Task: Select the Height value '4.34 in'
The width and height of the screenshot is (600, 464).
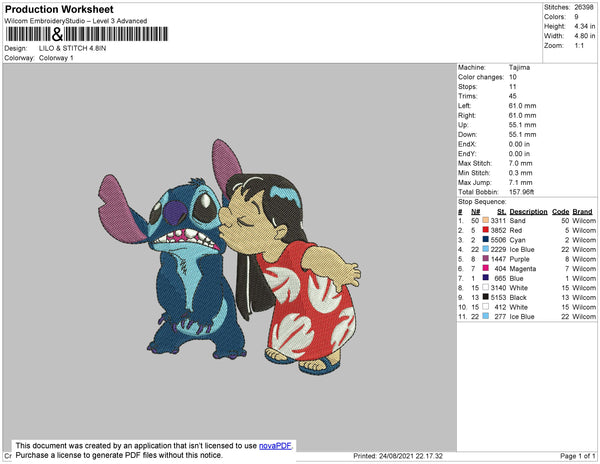Action: pyautogui.click(x=585, y=26)
